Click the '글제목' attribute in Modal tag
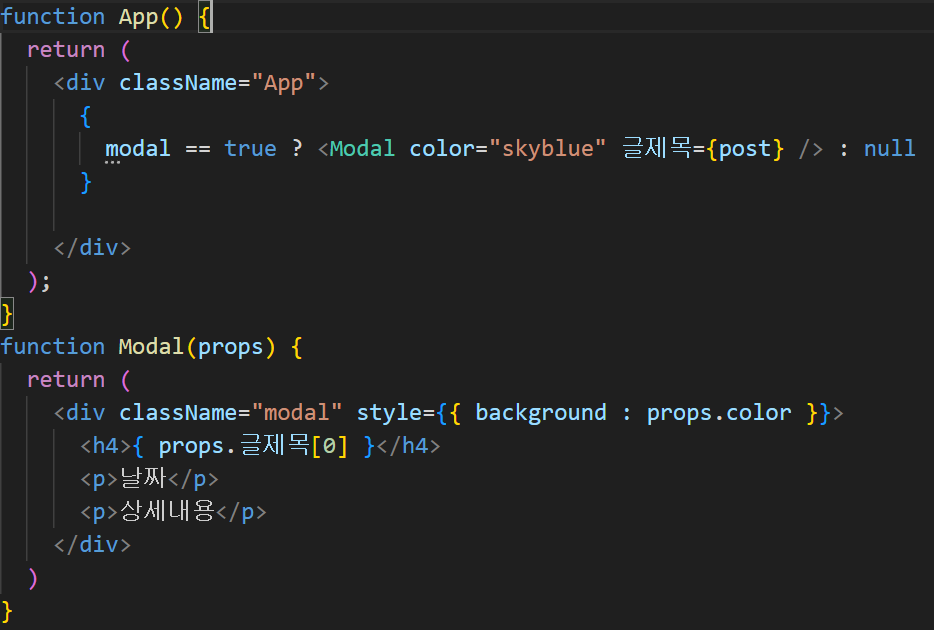Image resolution: width=934 pixels, height=630 pixels. coord(656,148)
